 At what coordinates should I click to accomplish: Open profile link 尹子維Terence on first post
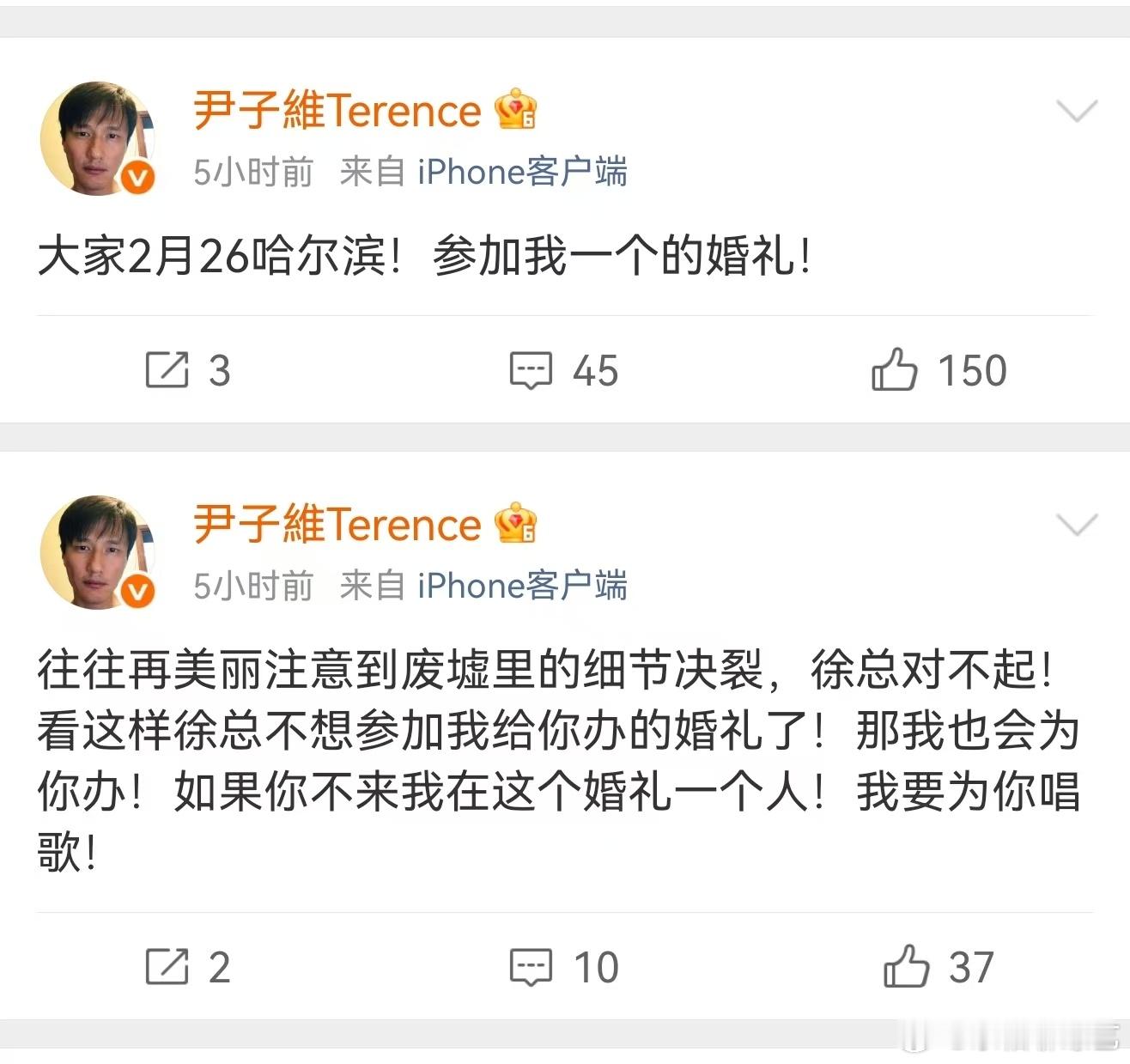click(x=335, y=110)
